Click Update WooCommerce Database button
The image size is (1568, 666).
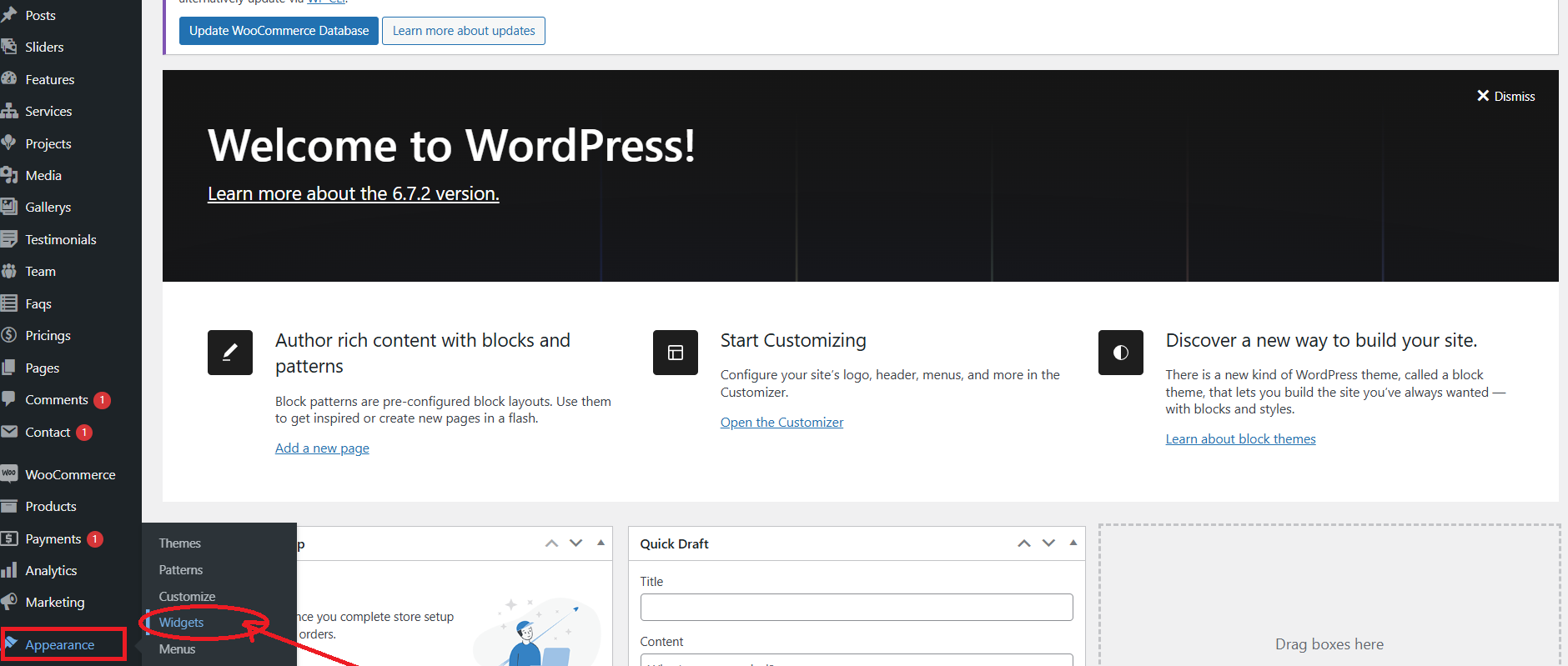(x=279, y=31)
